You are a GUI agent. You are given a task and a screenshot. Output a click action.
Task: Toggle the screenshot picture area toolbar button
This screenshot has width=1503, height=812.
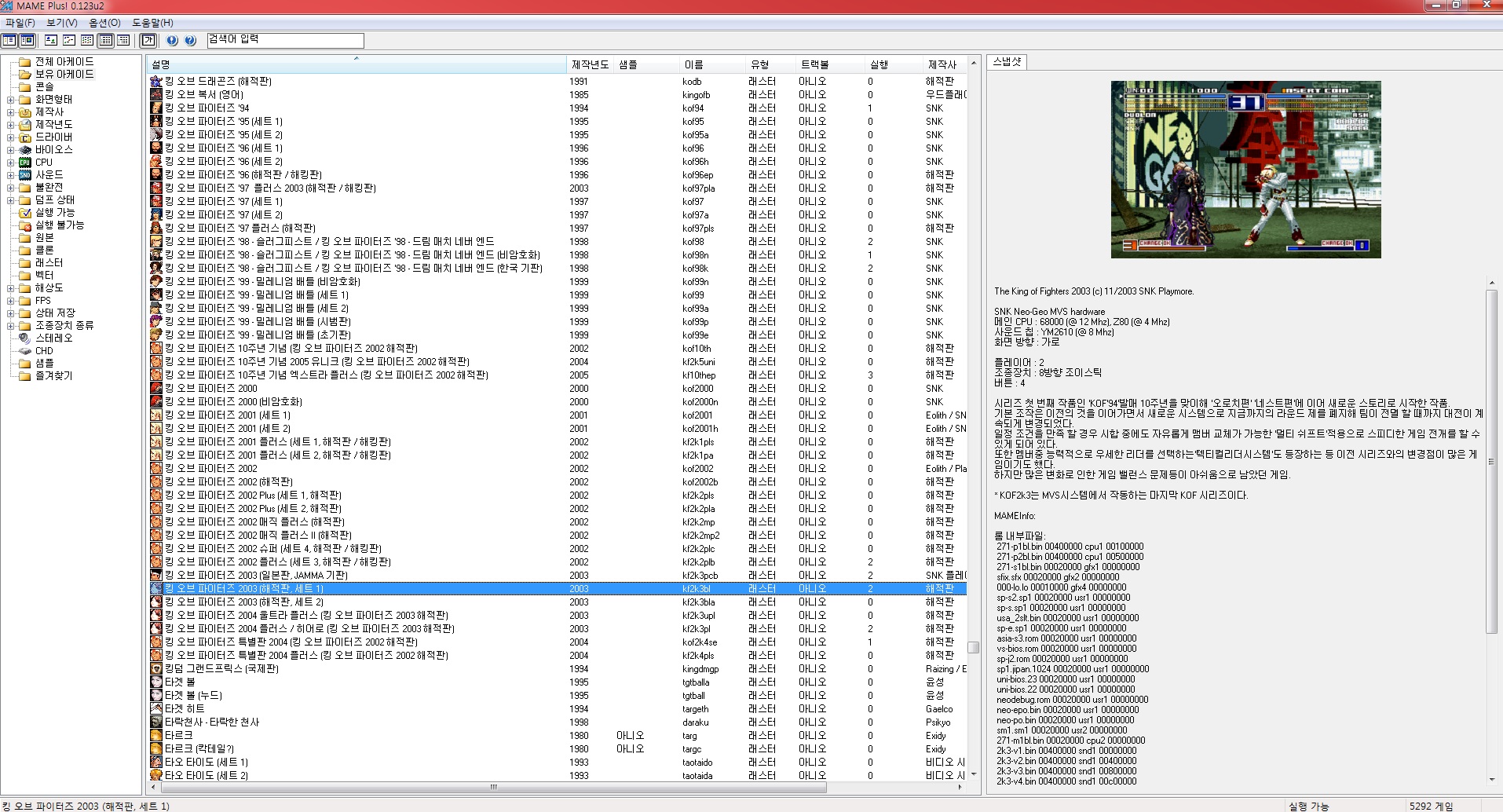pos(27,40)
